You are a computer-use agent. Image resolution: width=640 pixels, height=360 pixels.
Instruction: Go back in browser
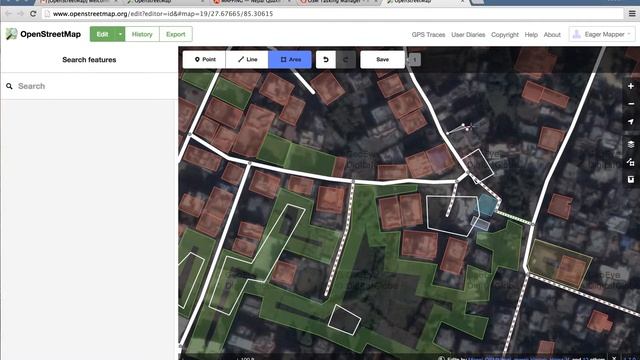(x=8, y=13)
